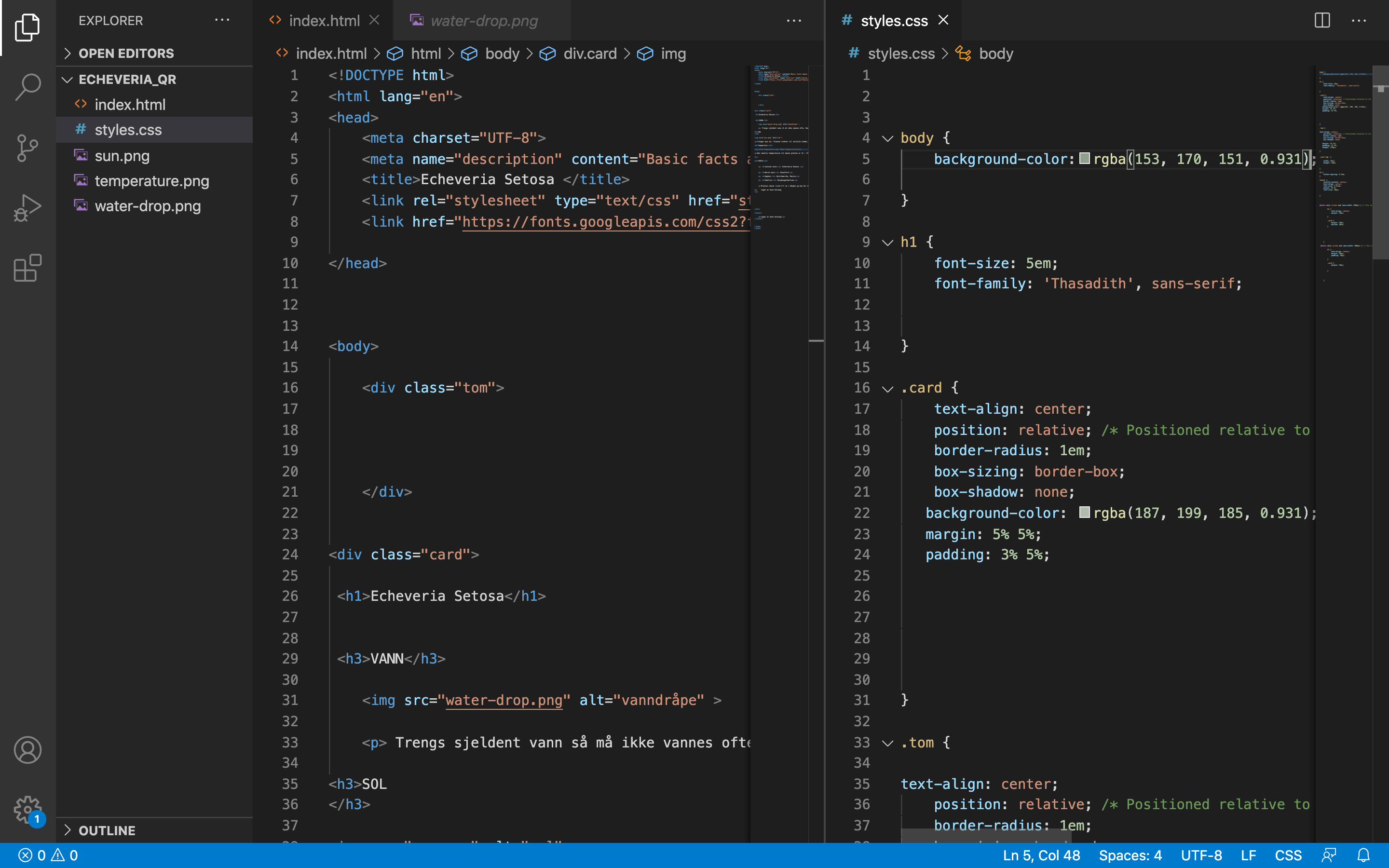
Task: Open temperature.png in the explorer
Action: click(151, 181)
